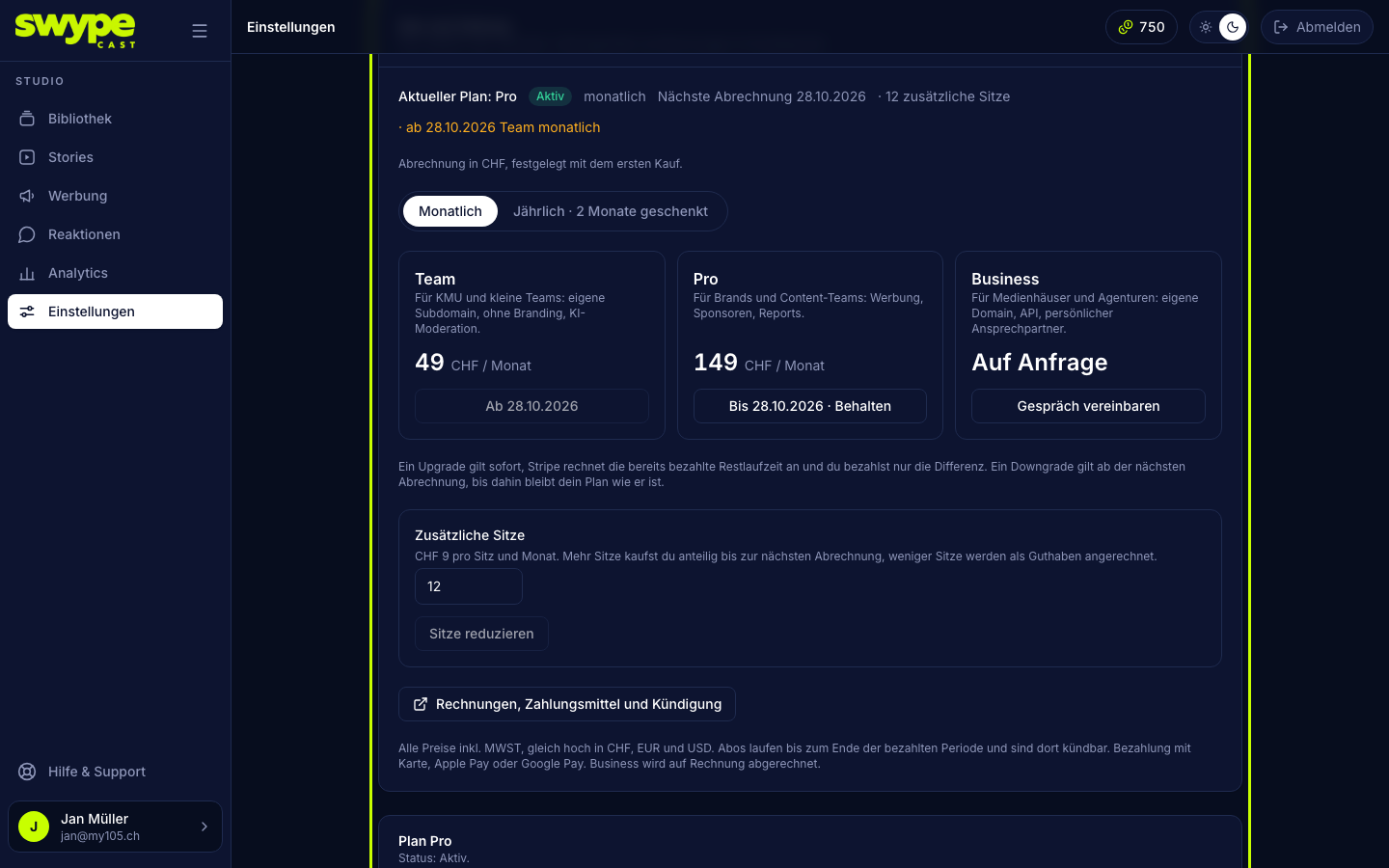Click the Swypecast logo
The image size is (1389, 868).
point(75,30)
